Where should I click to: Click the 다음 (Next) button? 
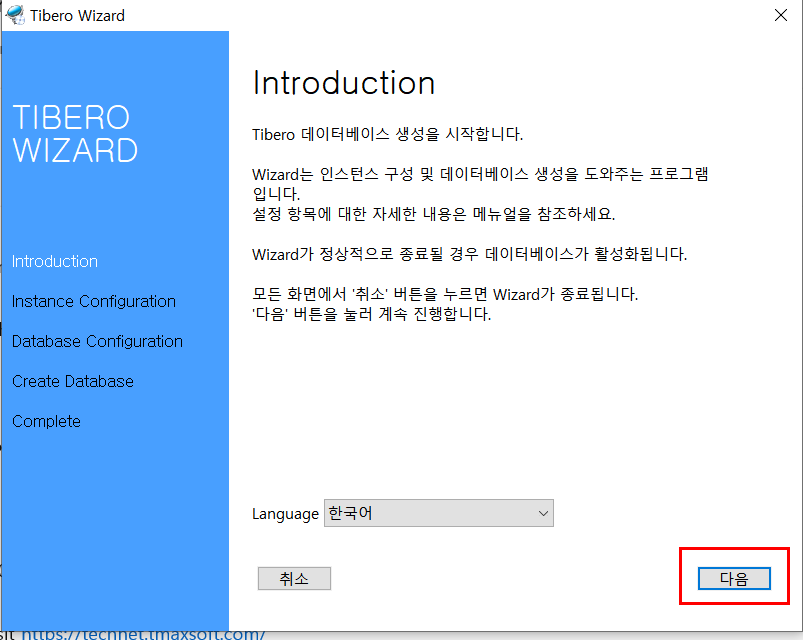734,579
